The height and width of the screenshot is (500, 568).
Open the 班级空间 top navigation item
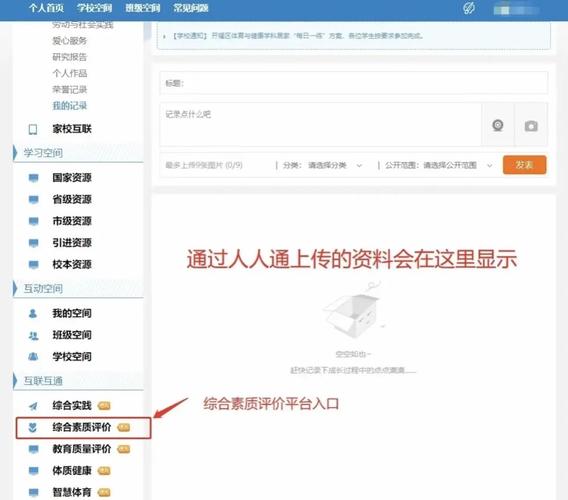[142, 8]
